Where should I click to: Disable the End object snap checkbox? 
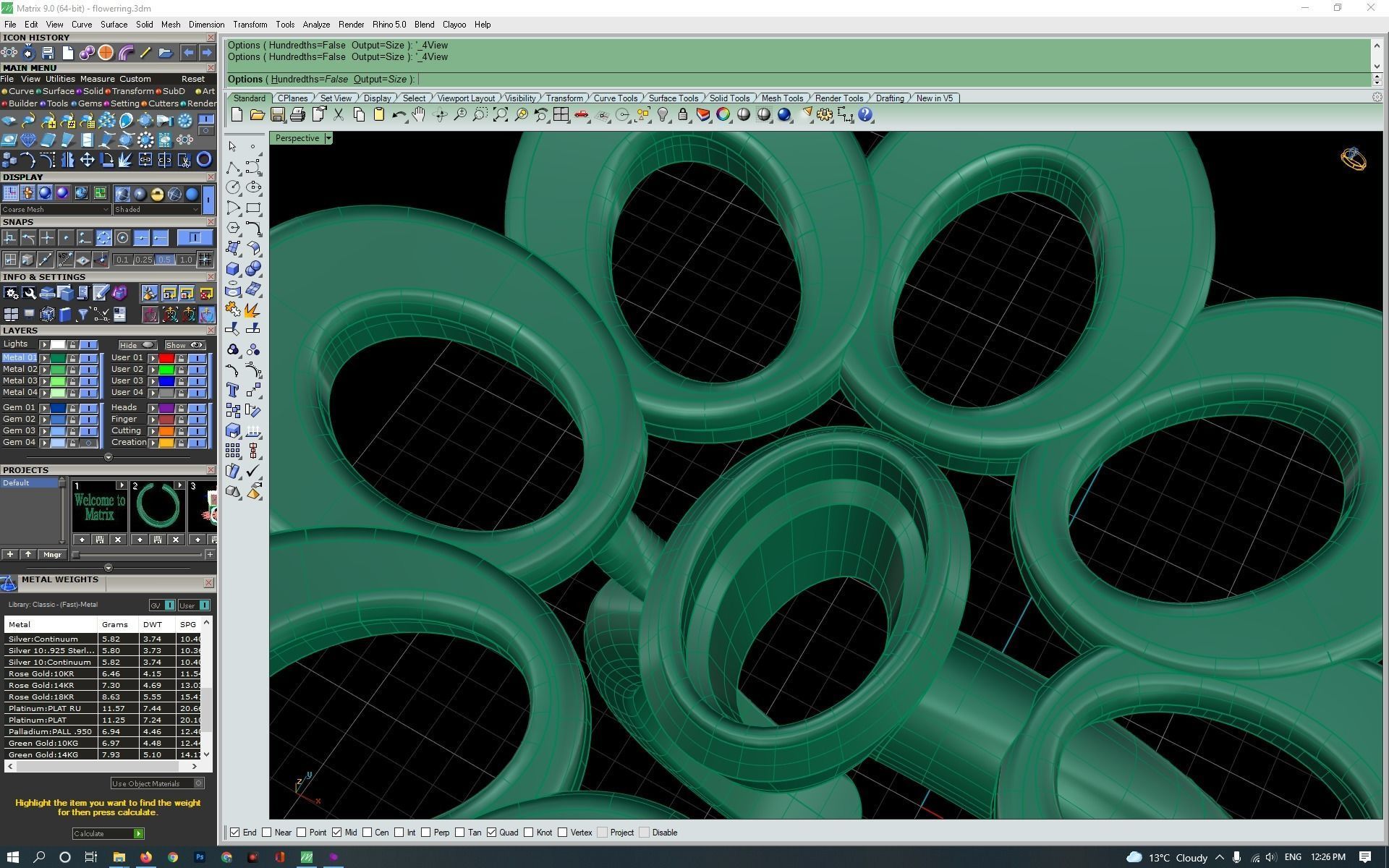coord(235,833)
